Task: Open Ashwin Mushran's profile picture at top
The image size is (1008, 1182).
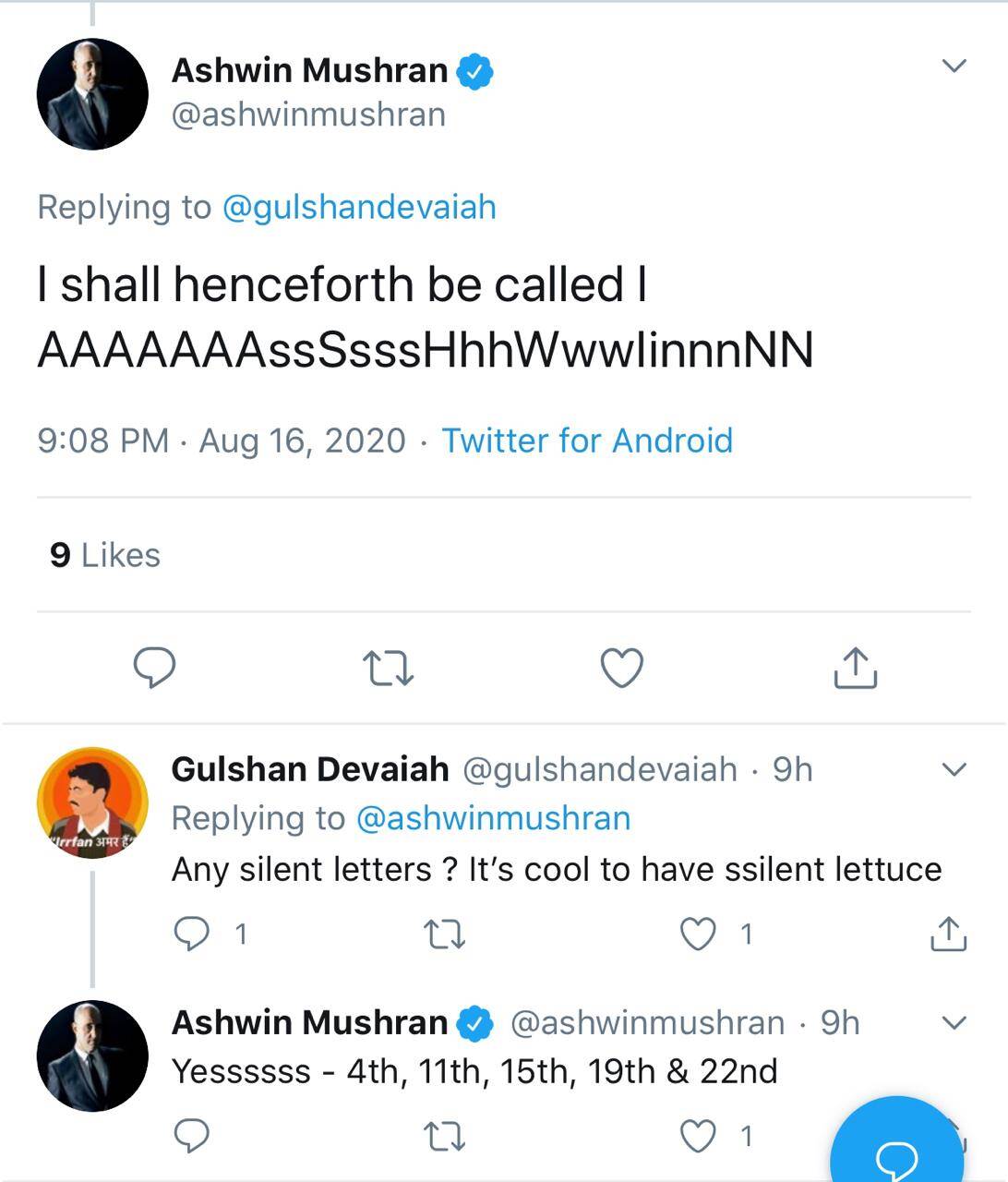Action: click(92, 94)
